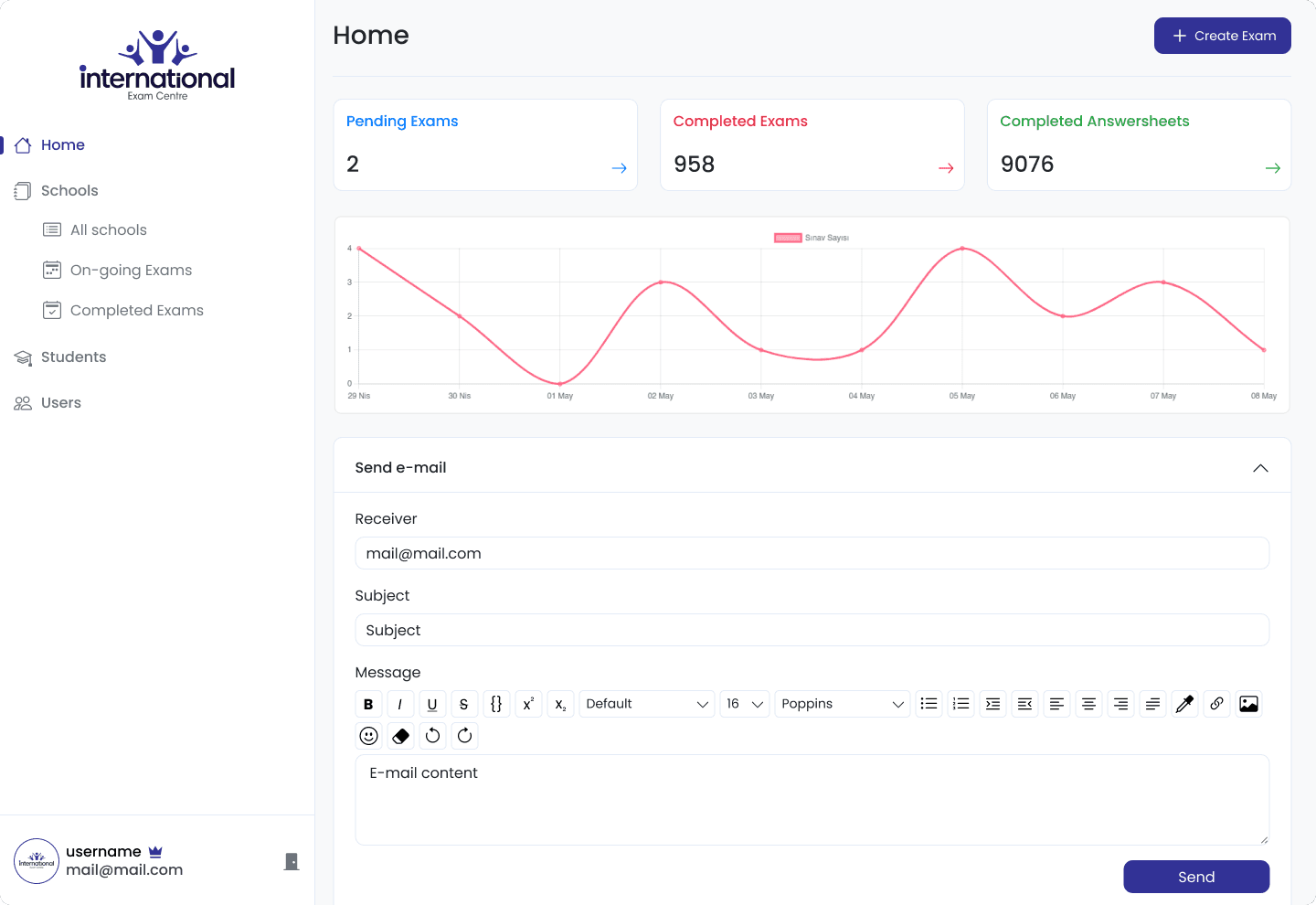Click the user avatar in sidebar footer

(37, 861)
